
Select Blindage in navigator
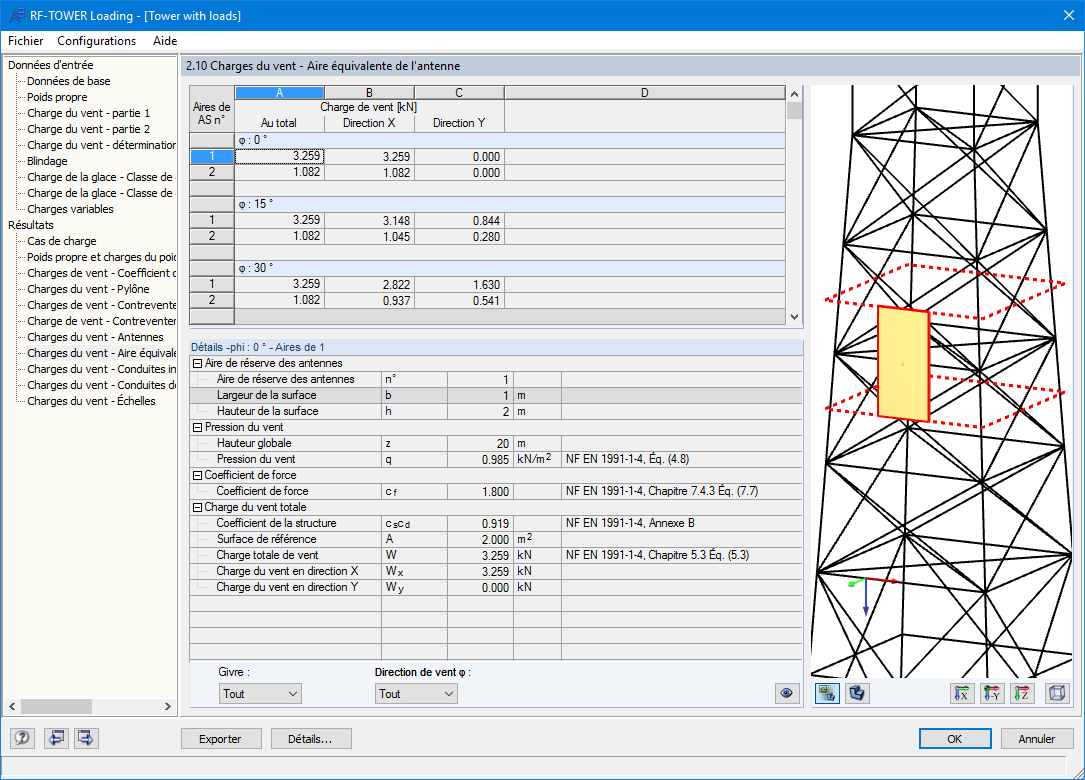click(x=47, y=161)
